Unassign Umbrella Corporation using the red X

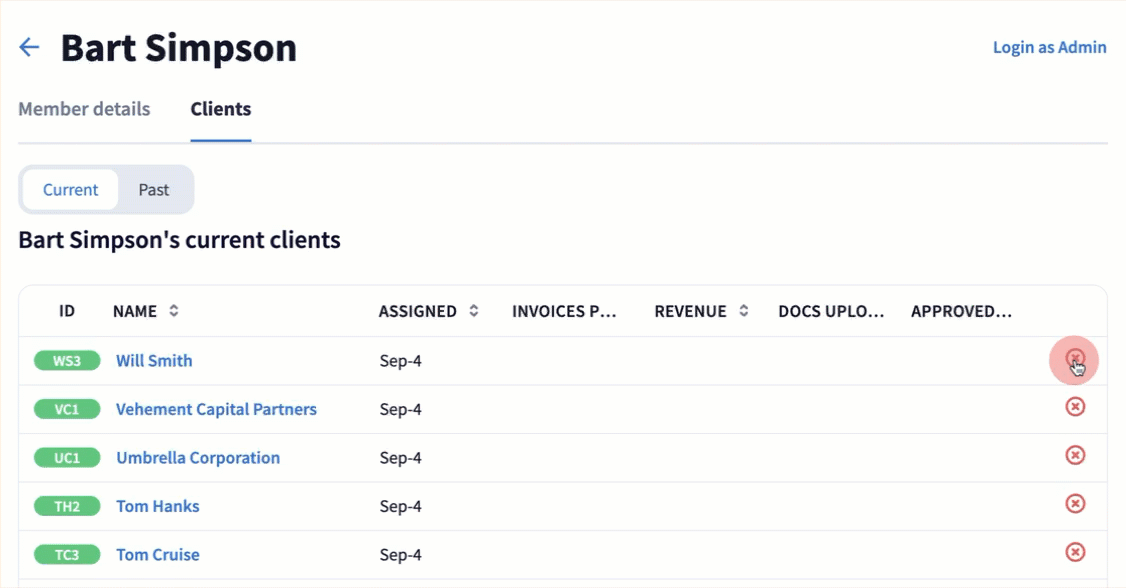[1075, 455]
